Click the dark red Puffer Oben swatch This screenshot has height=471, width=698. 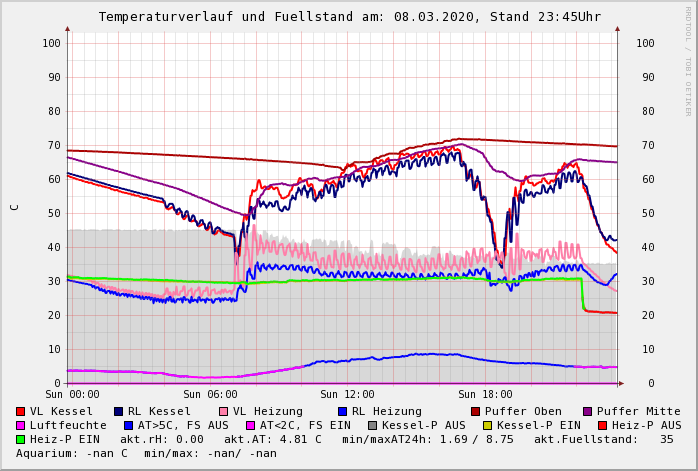pyautogui.click(x=475, y=412)
